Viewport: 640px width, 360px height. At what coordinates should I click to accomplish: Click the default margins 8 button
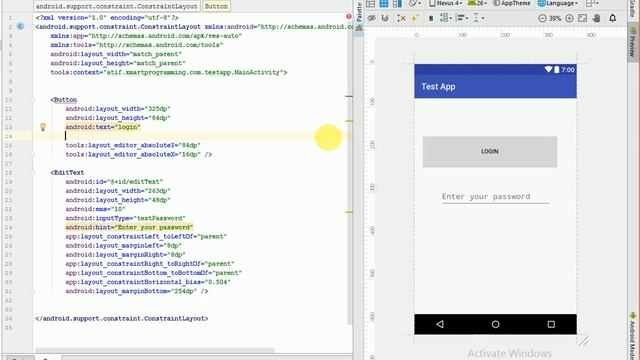point(431,18)
